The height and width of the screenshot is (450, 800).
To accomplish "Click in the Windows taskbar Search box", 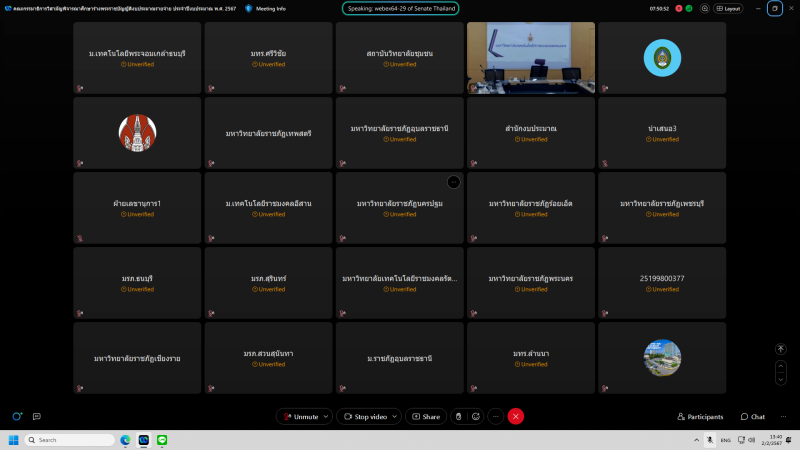I will point(68,440).
